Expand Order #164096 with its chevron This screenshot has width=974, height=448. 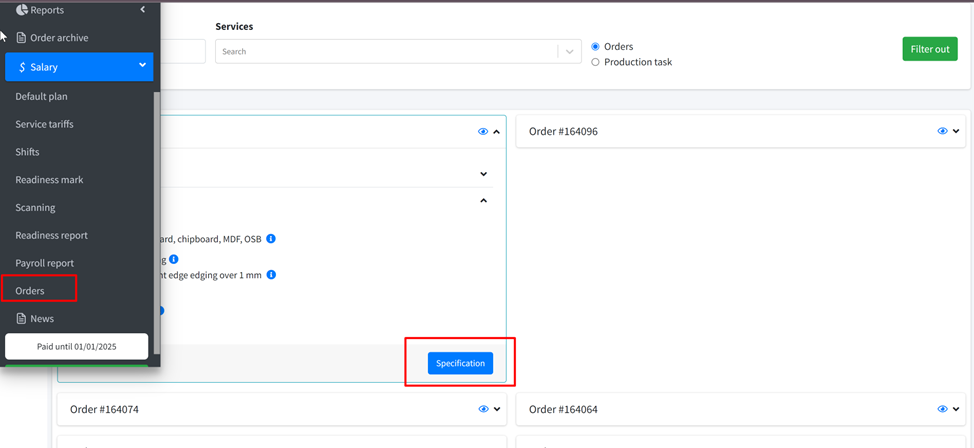956,131
